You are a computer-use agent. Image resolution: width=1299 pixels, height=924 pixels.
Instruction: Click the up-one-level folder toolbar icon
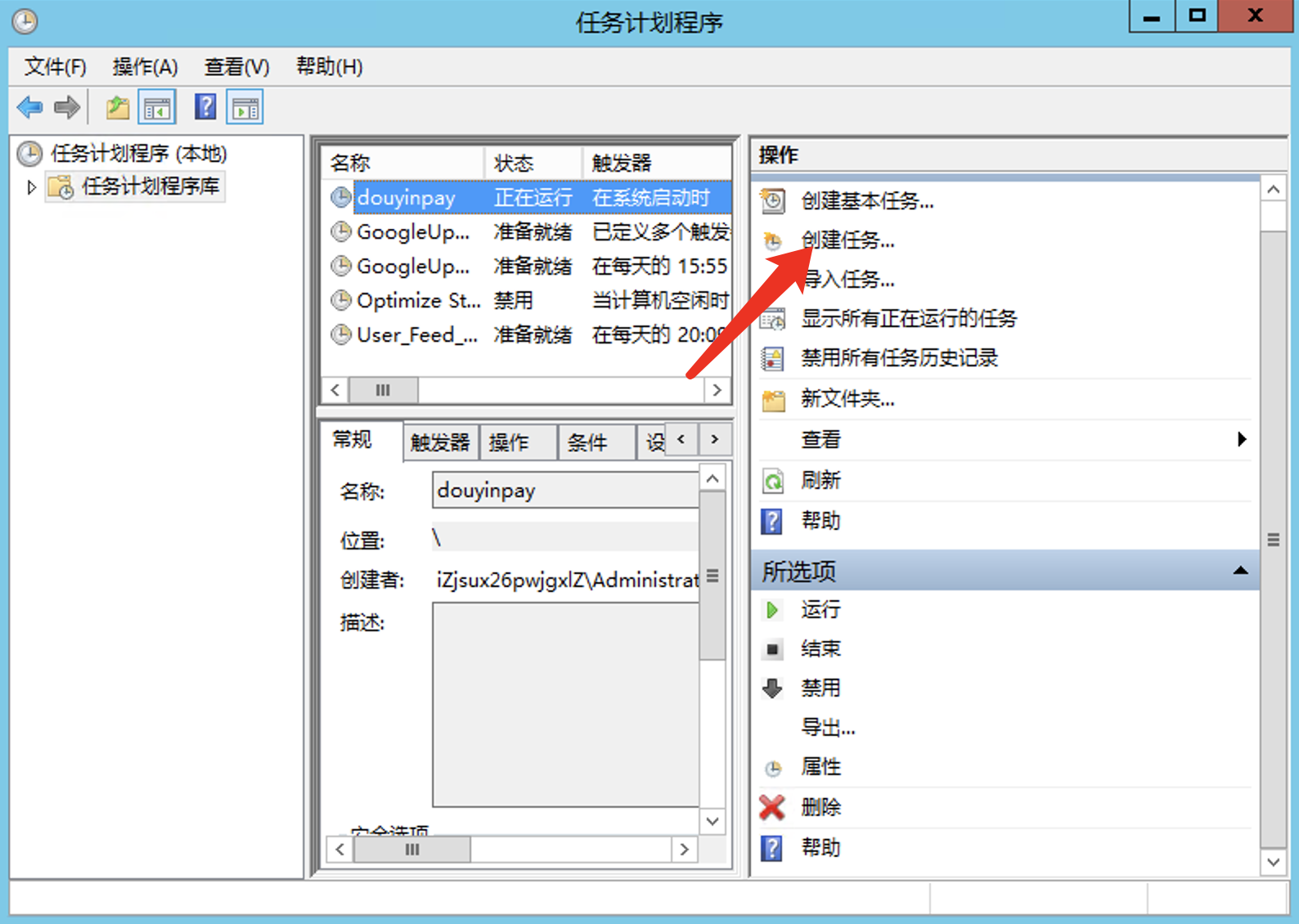pyautogui.click(x=118, y=107)
